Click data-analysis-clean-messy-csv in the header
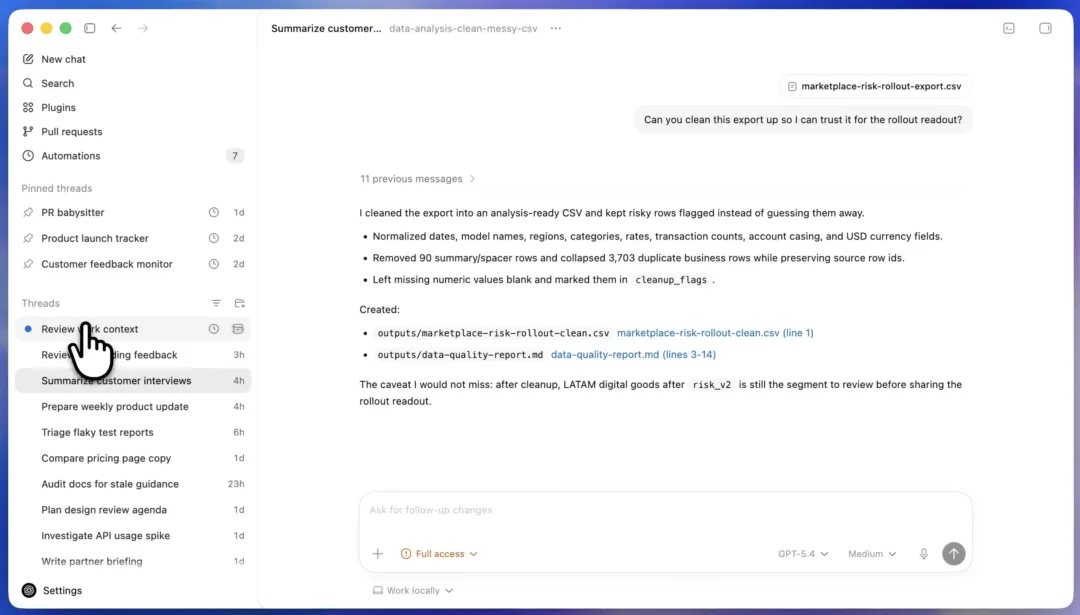The width and height of the screenshot is (1080, 615). point(463,28)
